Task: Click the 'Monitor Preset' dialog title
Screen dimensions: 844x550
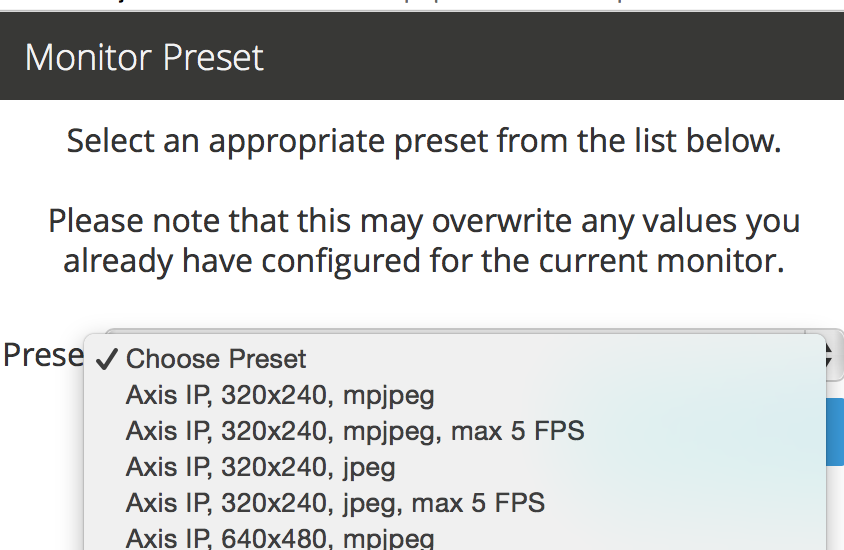Action: pos(144,57)
